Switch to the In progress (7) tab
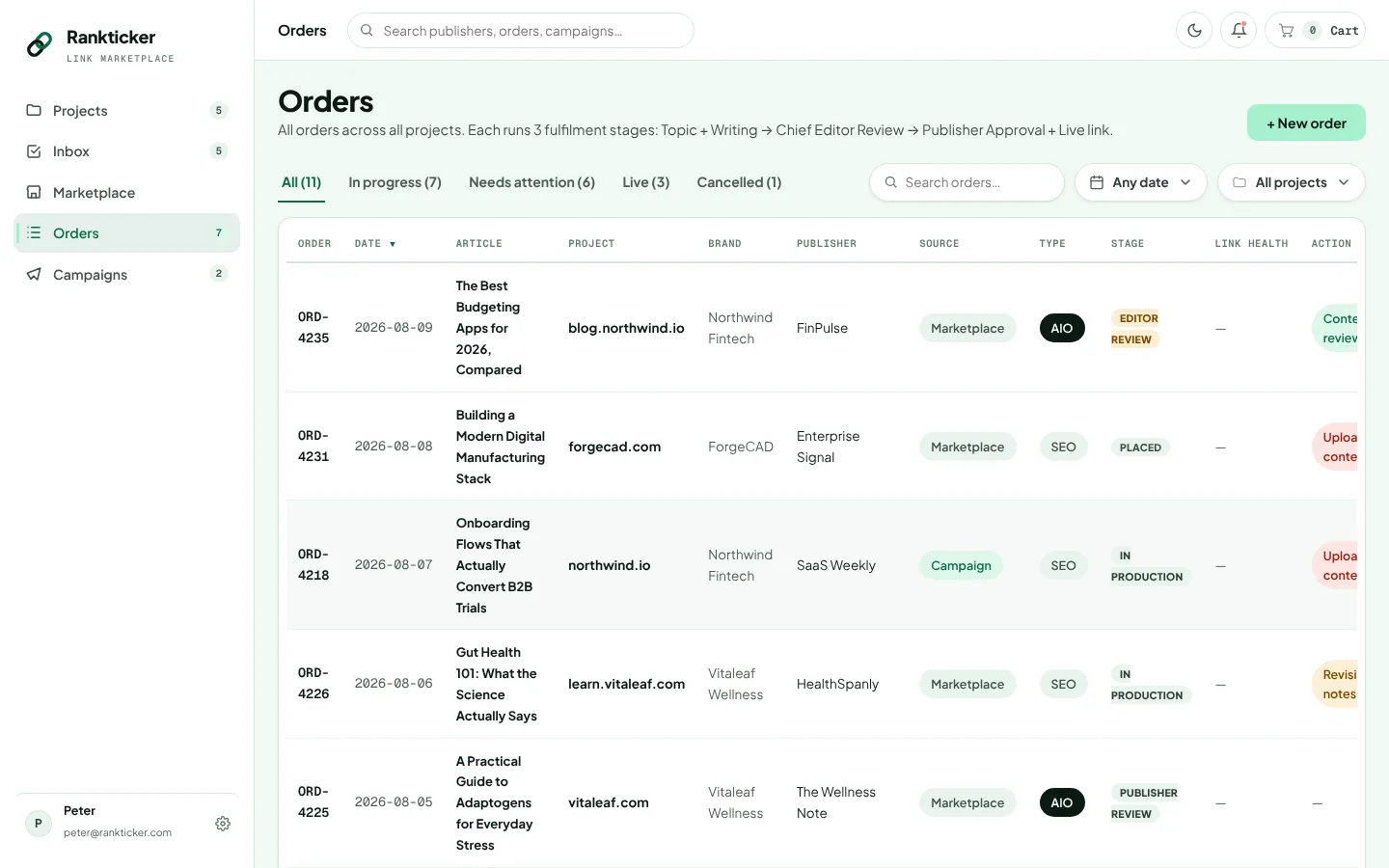 [x=395, y=182]
